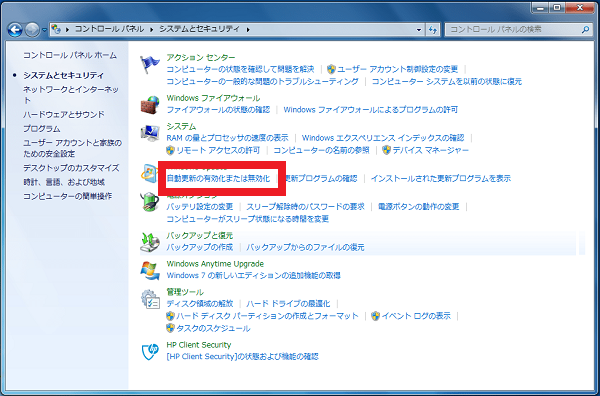The width and height of the screenshot is (600, 396).
Task: Click the search magnifier icon
Action: tap(585, 29)
